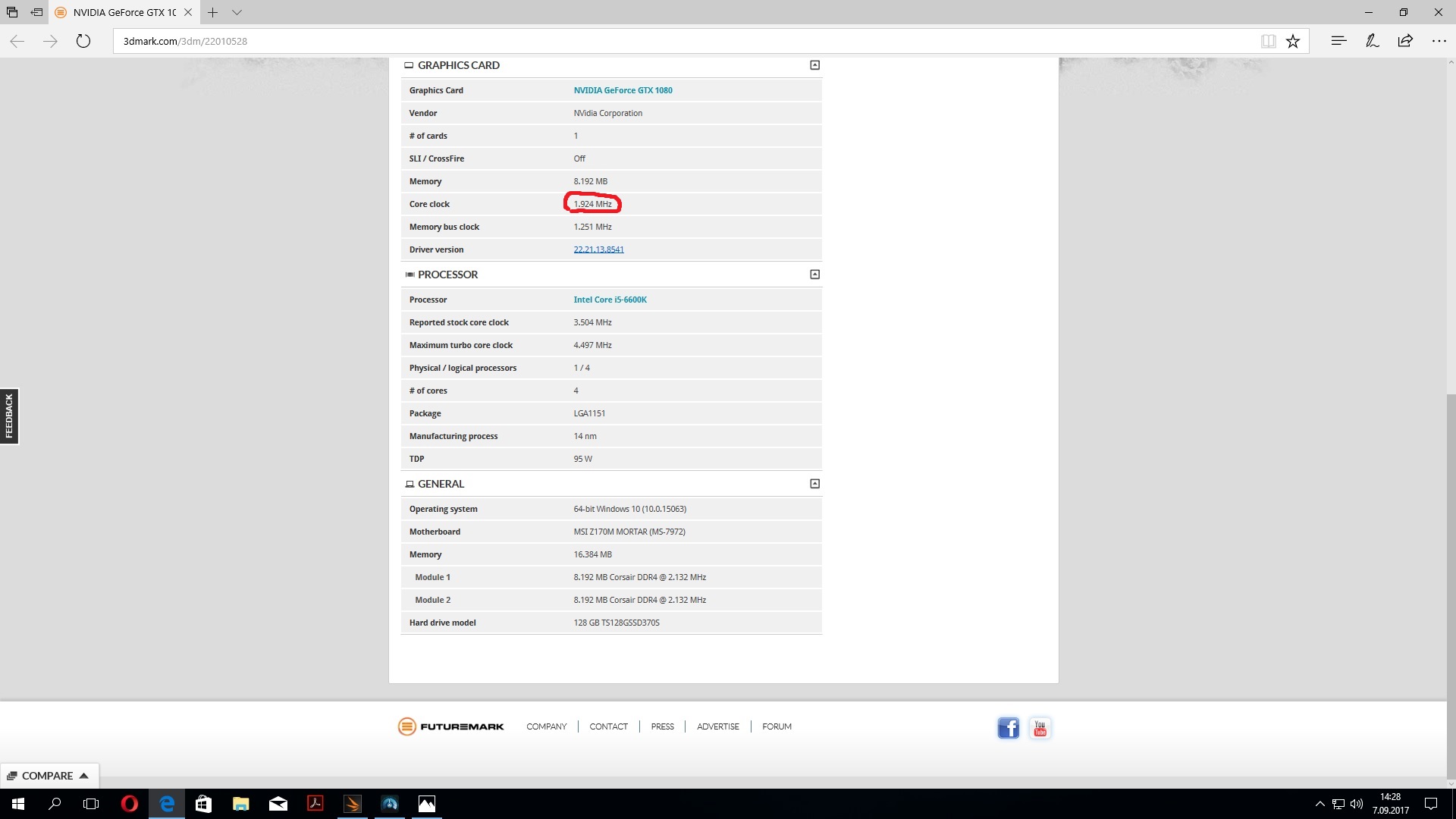Refresh the 3dmark page
The image size is (1456, 819).
(83, 42)
